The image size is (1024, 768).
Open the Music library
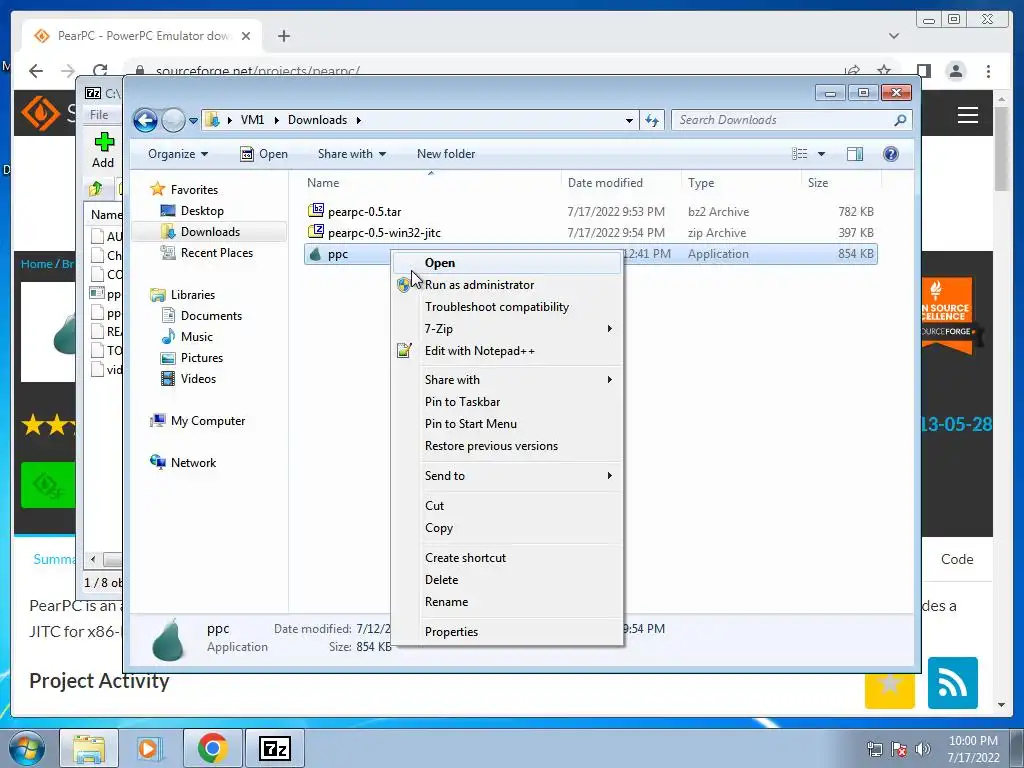197,337
